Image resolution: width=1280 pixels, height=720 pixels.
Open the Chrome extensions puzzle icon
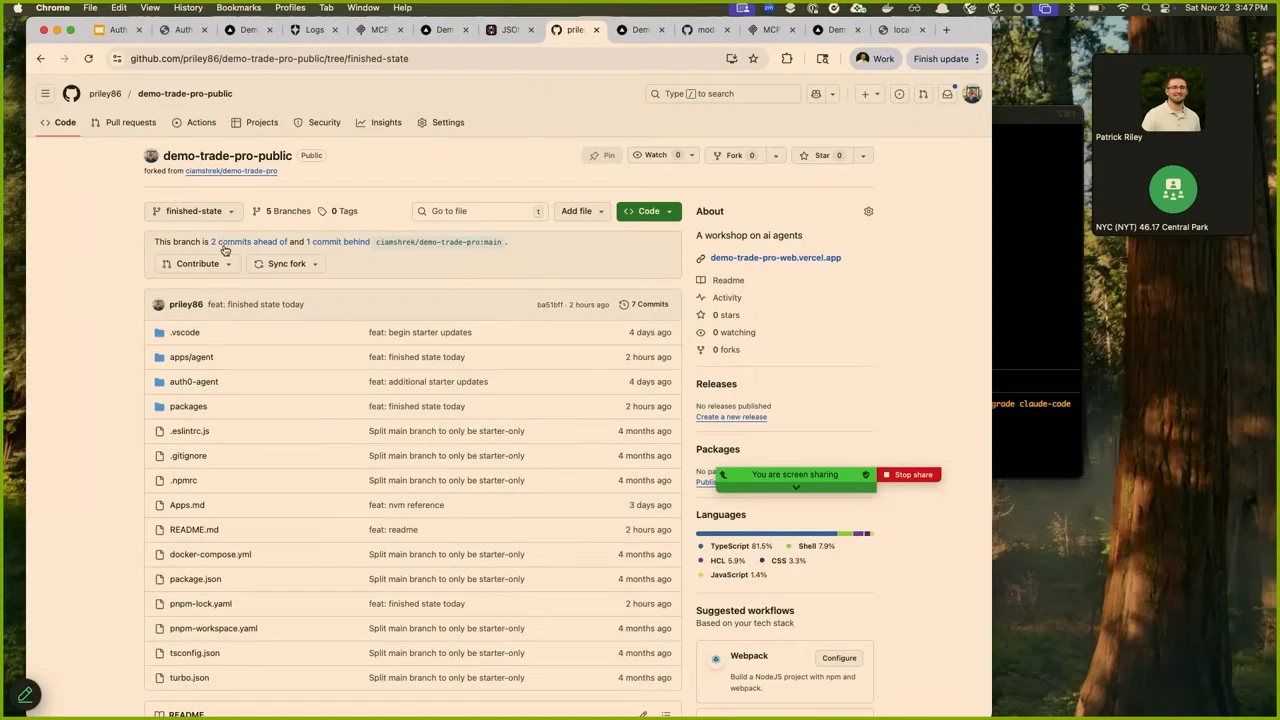787,59
